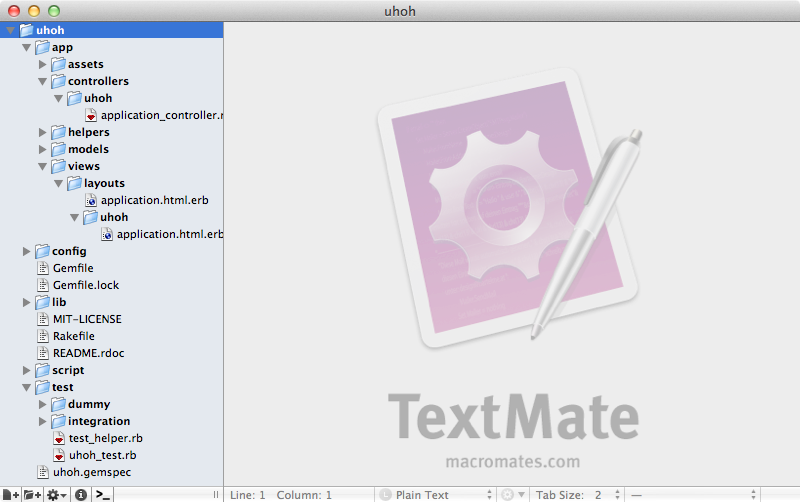800x502 pixels.
Task: Click the folder icon beside integration
Action: [59, 421]
